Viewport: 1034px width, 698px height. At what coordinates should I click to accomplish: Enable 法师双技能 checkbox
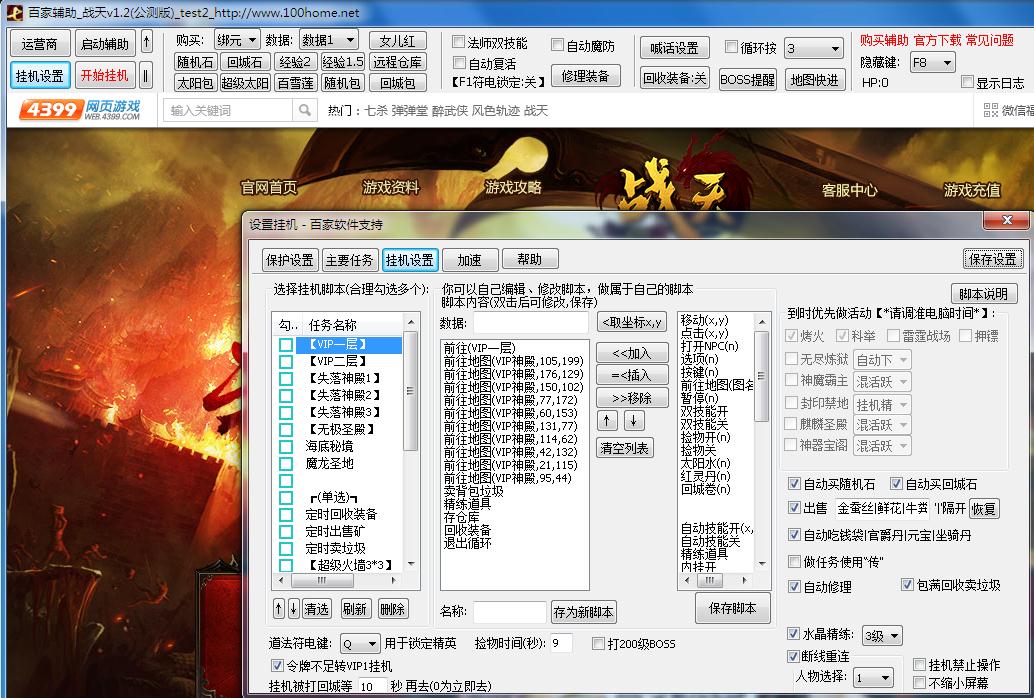tap(458, 42)
